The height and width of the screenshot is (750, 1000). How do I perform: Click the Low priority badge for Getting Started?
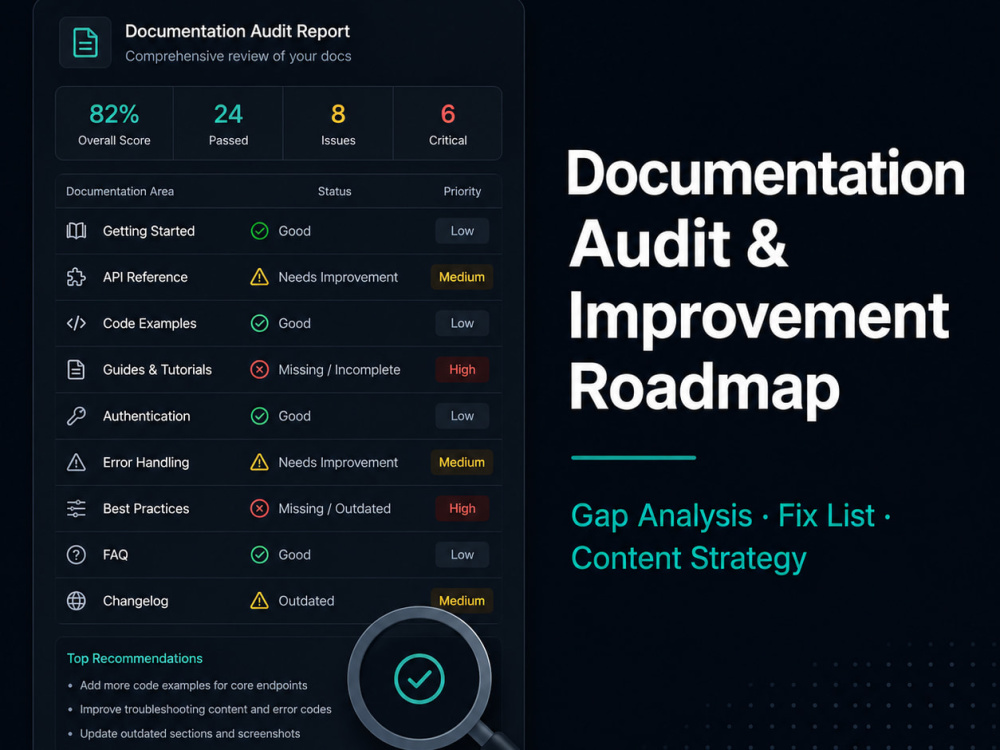click(462, 231)
